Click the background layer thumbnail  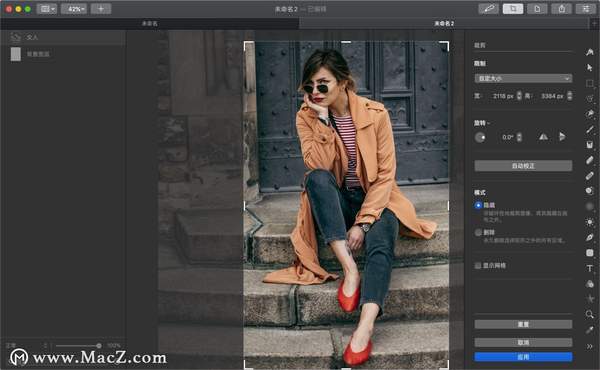click(16, 54)
